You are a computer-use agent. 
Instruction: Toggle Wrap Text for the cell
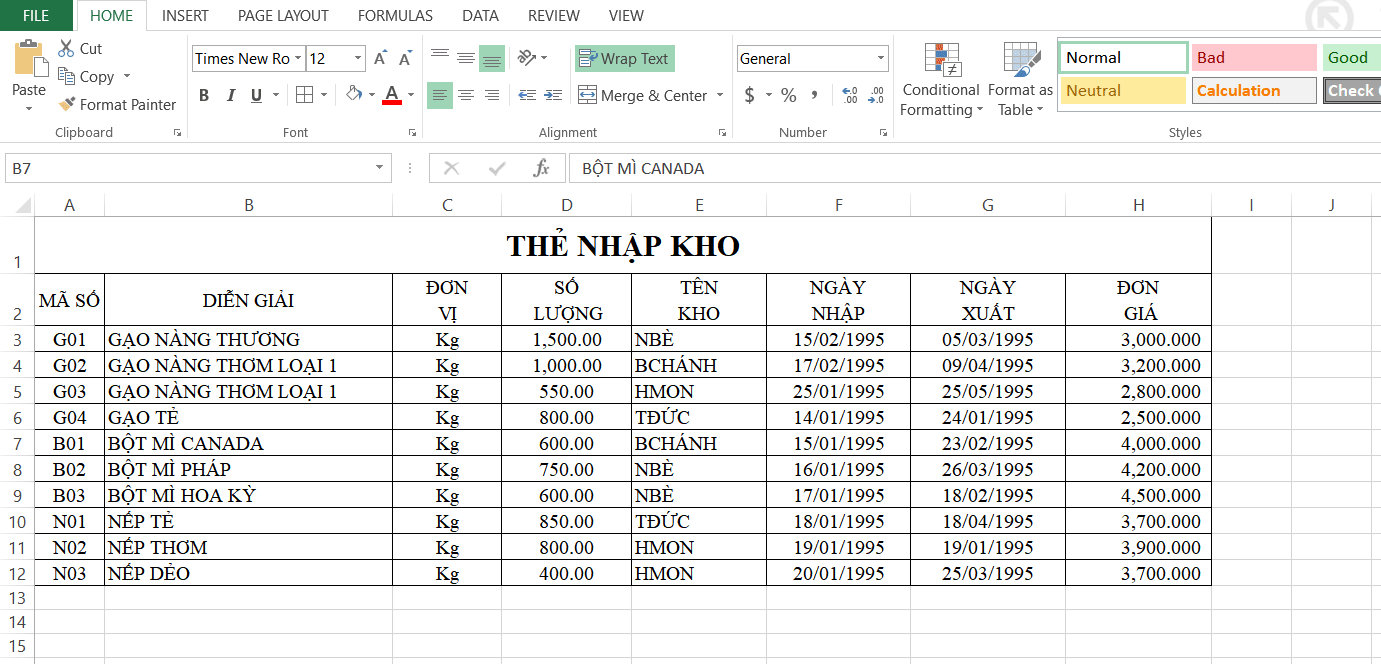click(x=624, y=59)
